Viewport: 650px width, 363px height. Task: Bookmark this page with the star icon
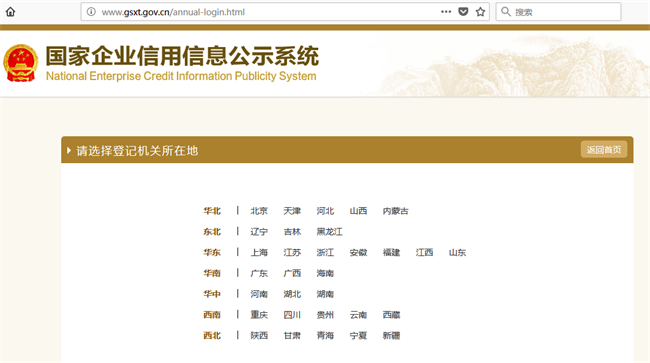(480, 12)
